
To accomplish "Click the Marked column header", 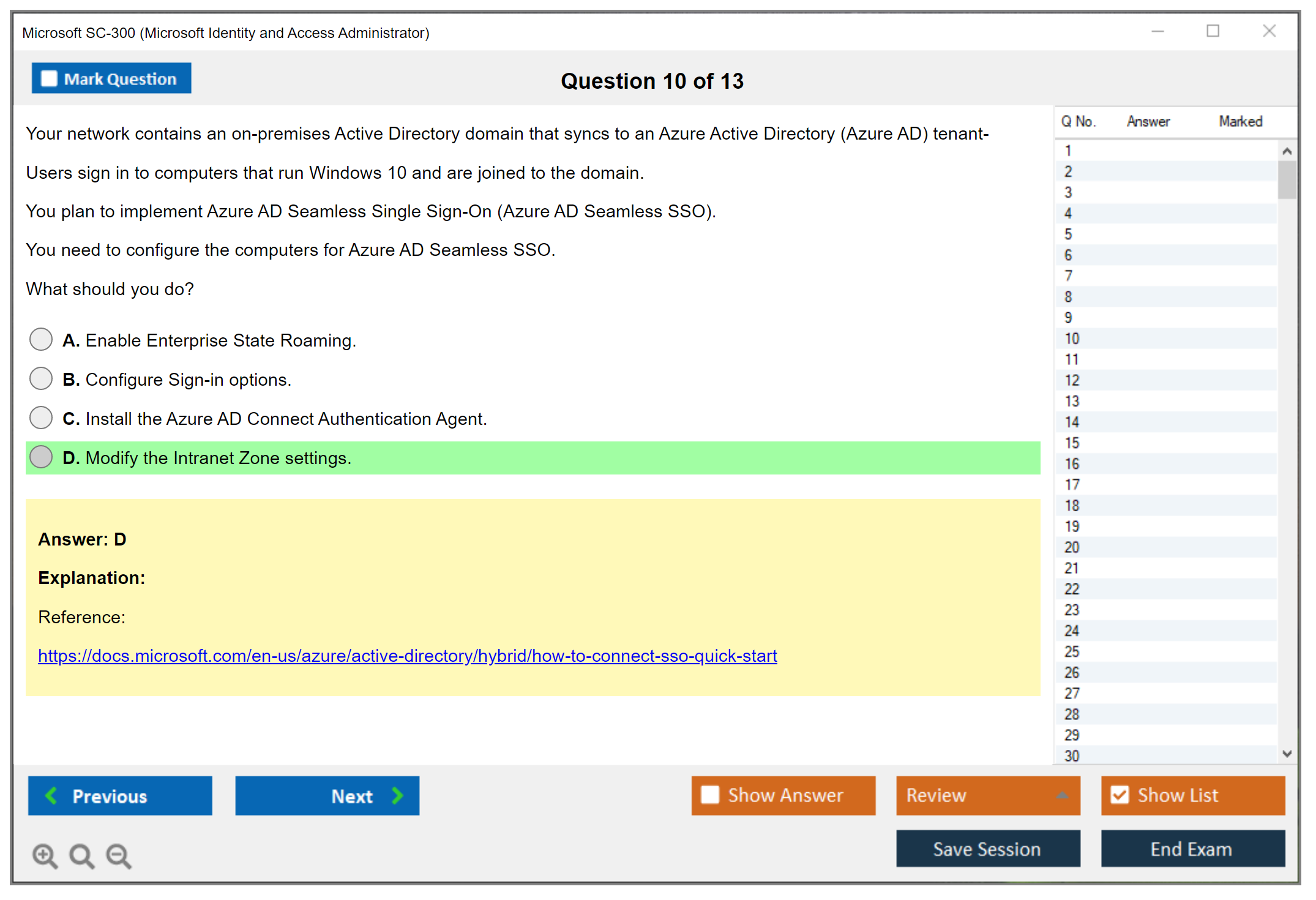I will click(x=1240, y=121).
